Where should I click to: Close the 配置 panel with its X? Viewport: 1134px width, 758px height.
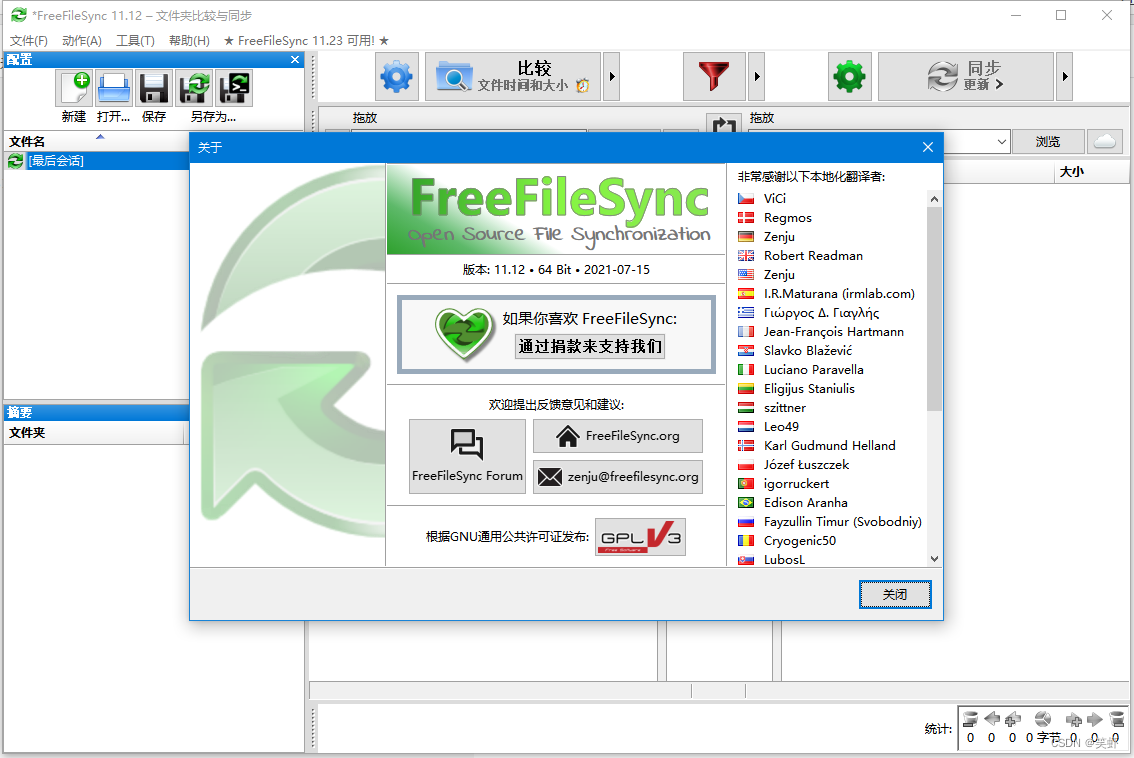point(295,60)
